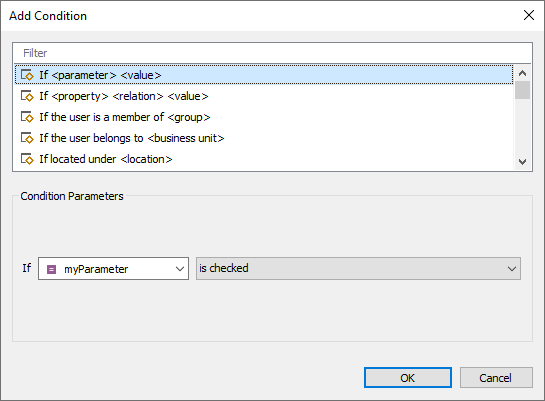Click the condition icon beside 'If <parameter> <value>'
Image resolution: width=545 pixels, height=401 pixels.
27,75
